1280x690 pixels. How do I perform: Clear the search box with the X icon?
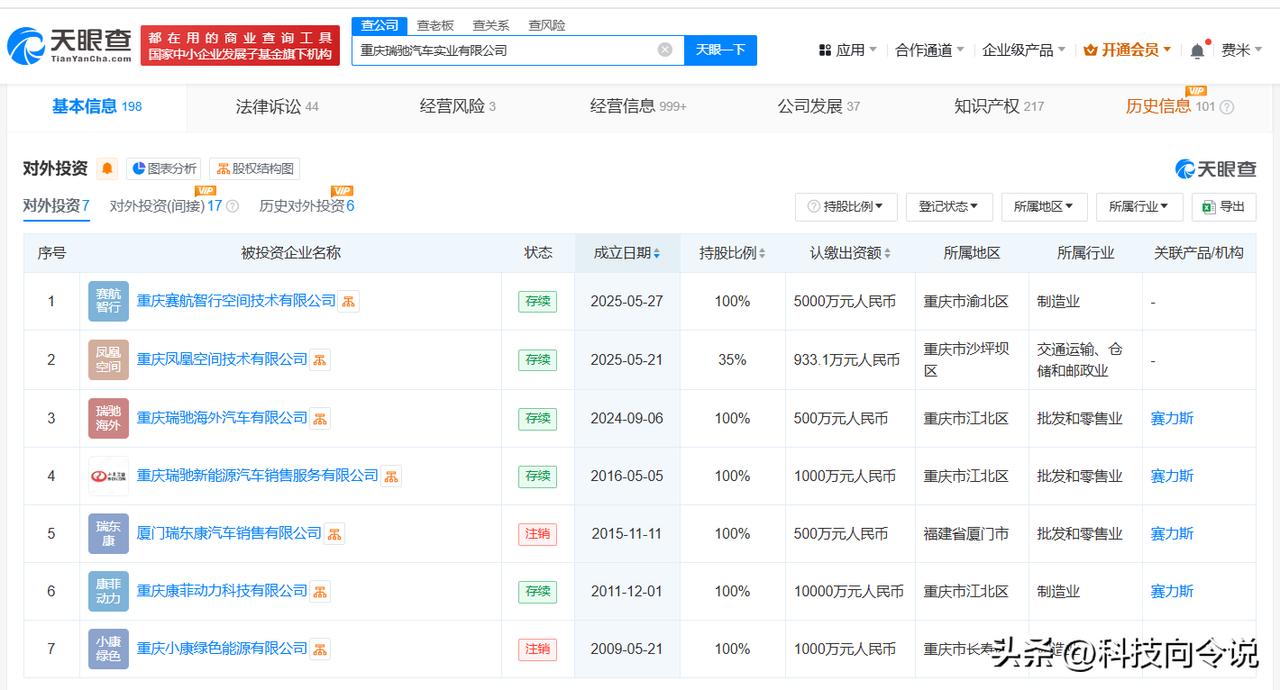[x=665, y=50]
